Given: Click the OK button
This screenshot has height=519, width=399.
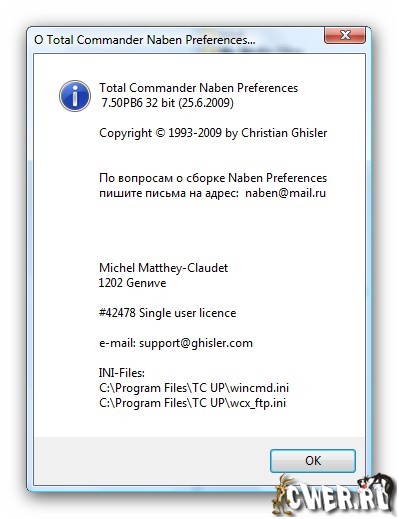Looking at the screenshot, I should point(313,461).
